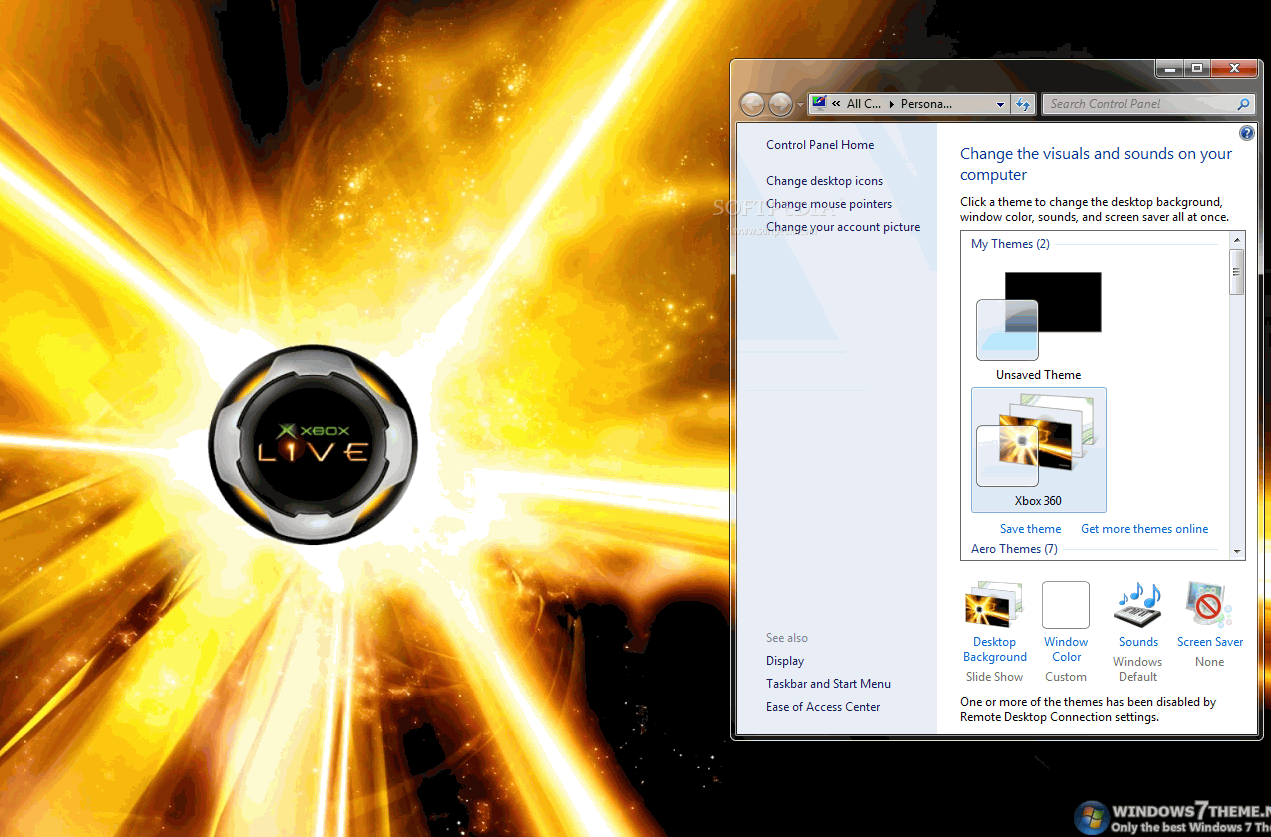
Task: Open Control Panel Home
Action: pyautogui.click(x=820, y=145)
